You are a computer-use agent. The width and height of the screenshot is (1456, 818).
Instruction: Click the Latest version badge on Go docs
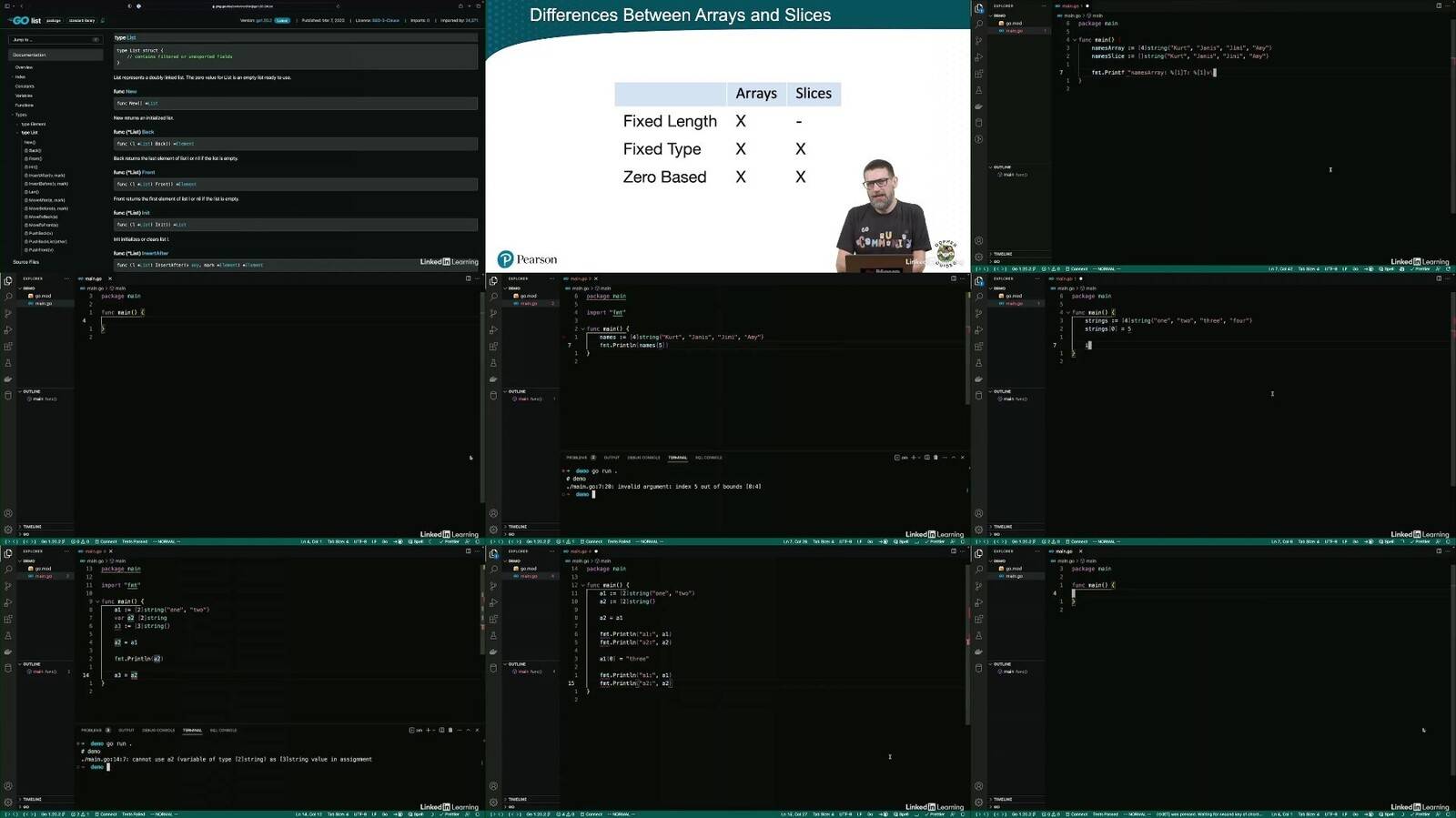[x=282, y=20]
